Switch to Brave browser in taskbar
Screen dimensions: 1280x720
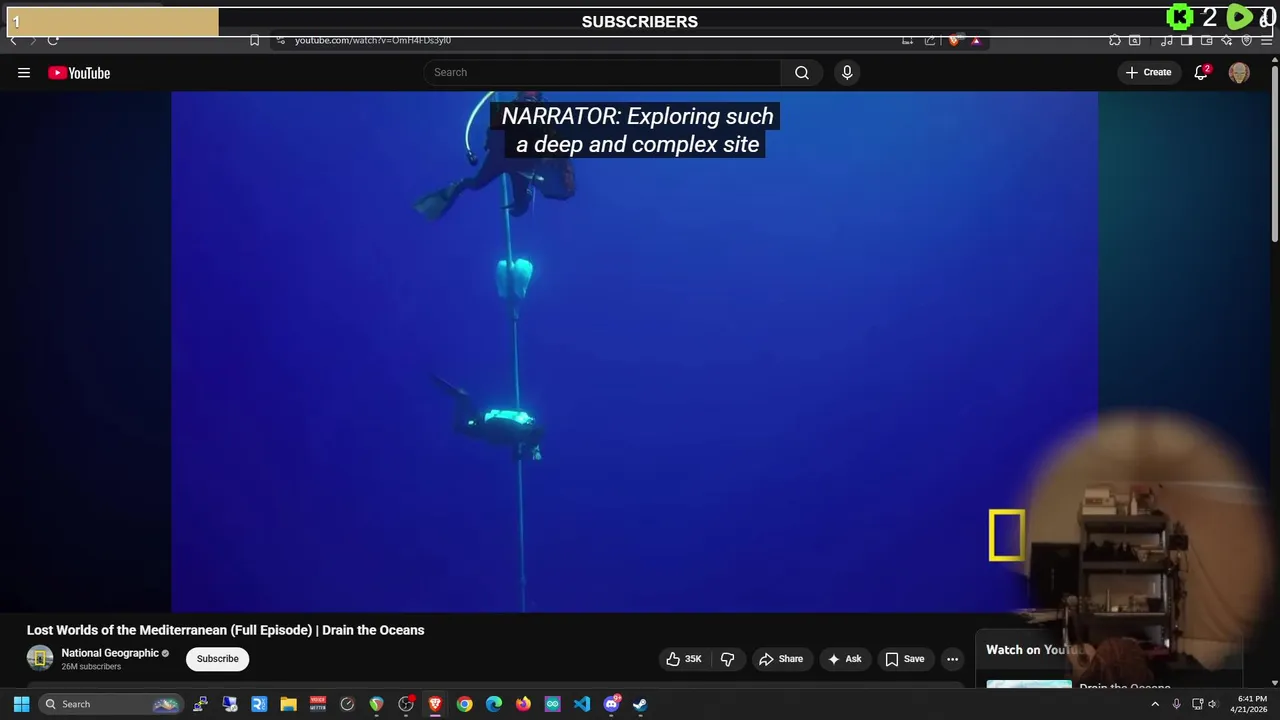435,704
